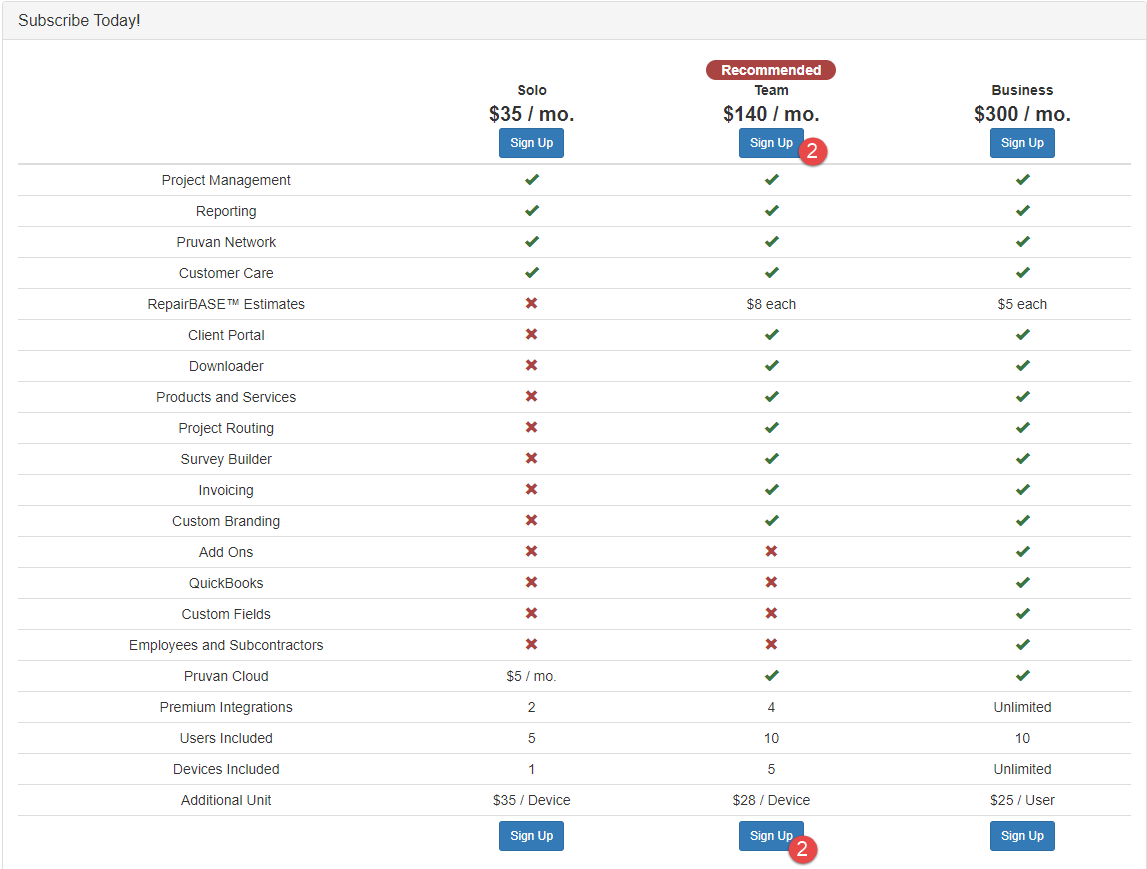Click the Solo Project Management checkmark icon
This screenshot has height=869, width=1147.
532,180
